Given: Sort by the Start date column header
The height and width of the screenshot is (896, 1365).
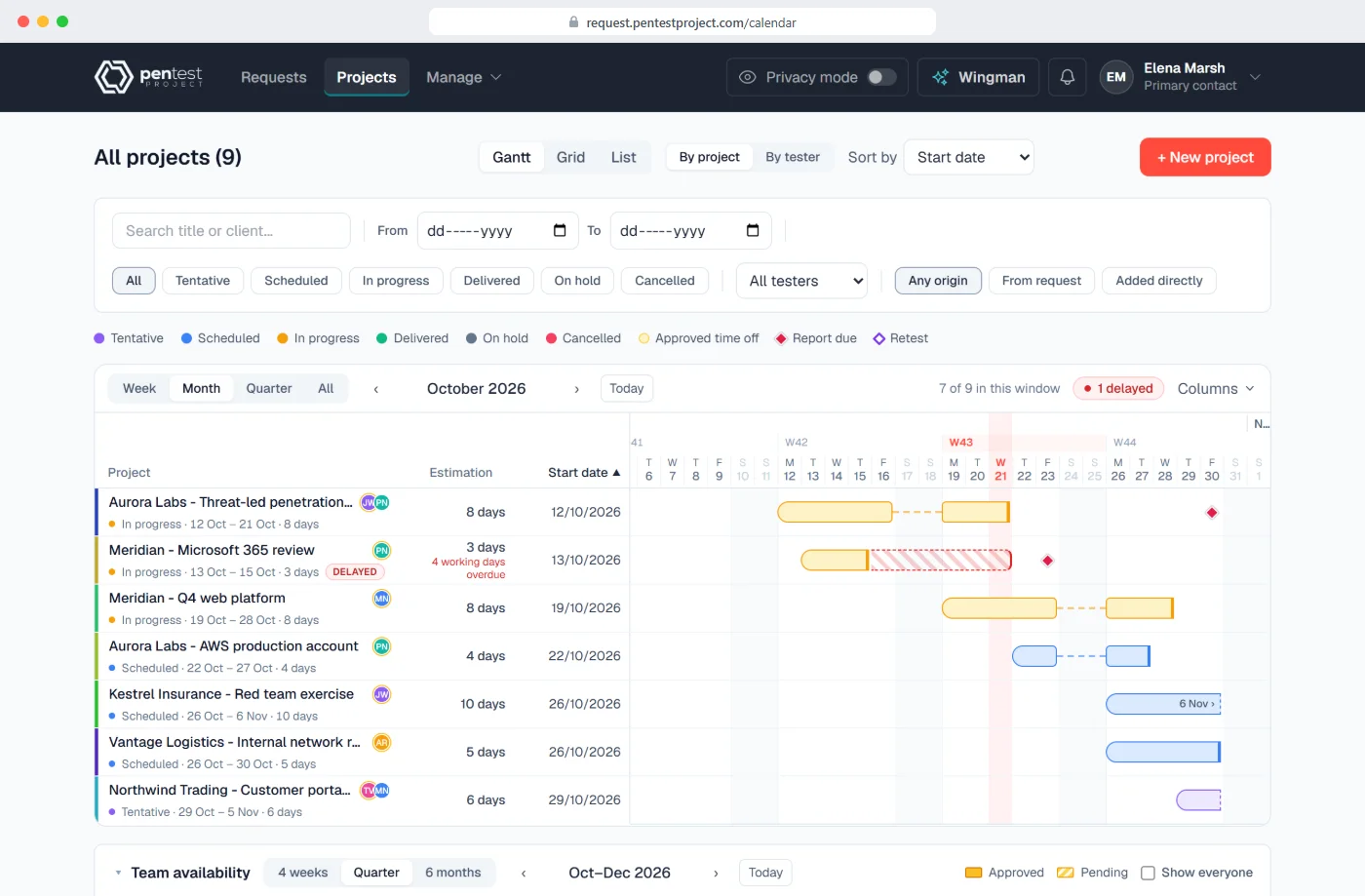Looking at the screenshot, I should (x=584, y=473).
